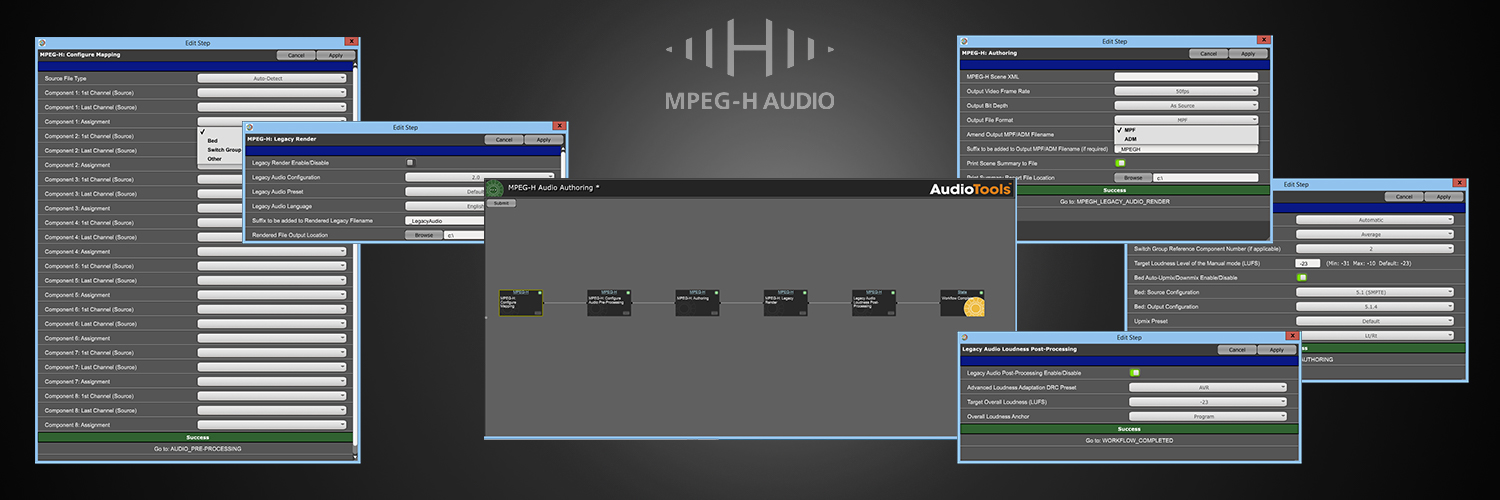
Task: Click Browse for Print Summary Report File Location
Action: pyautogui.click(x=1133, y=177)
